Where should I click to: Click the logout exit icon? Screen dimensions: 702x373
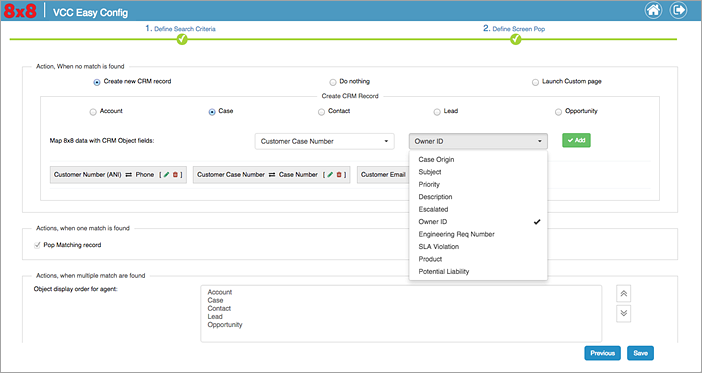(678, 10)
